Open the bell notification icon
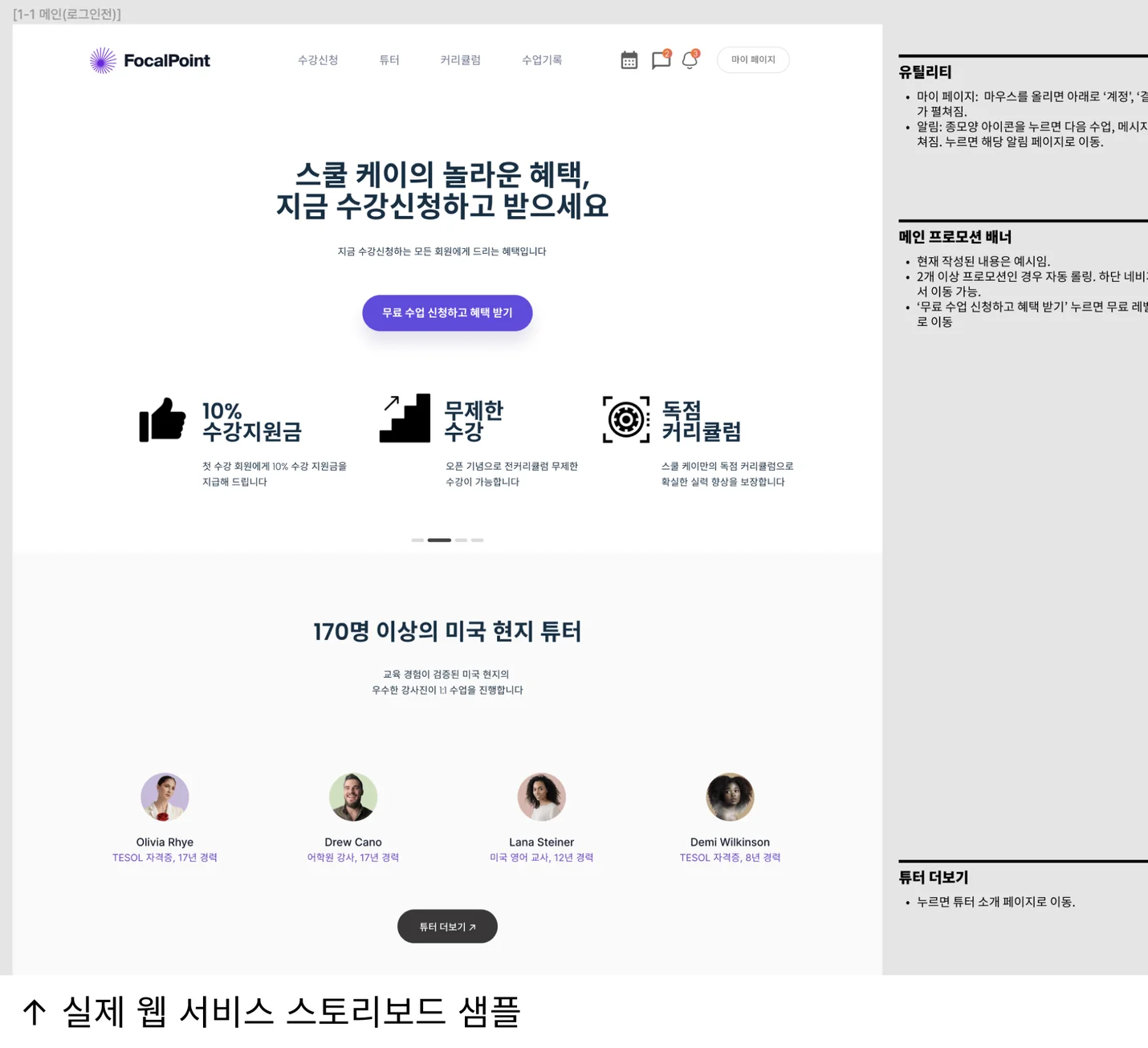 point(688,59)
